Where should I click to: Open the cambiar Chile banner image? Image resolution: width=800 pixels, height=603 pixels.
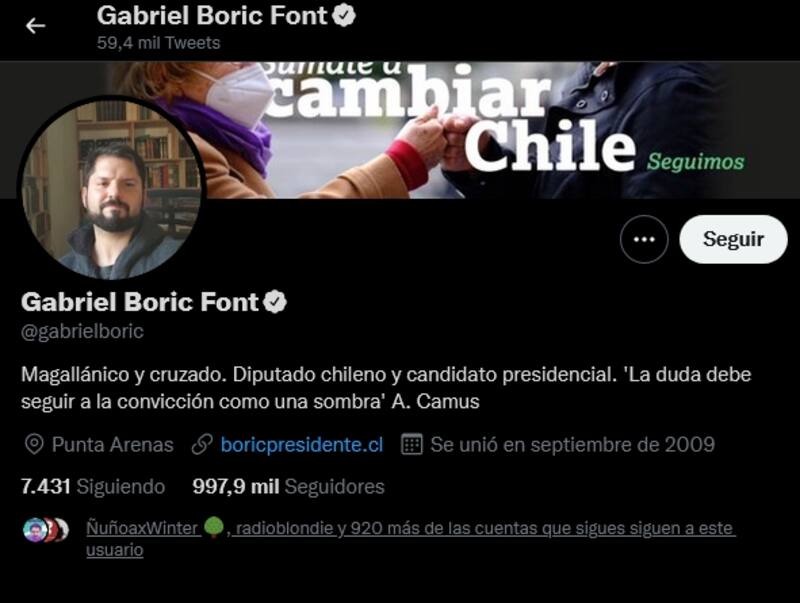(x=459, y=130)
